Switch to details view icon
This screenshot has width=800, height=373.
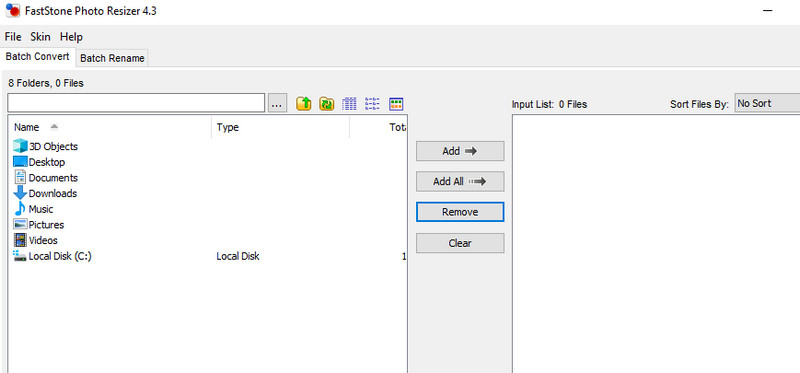[349, 104]
